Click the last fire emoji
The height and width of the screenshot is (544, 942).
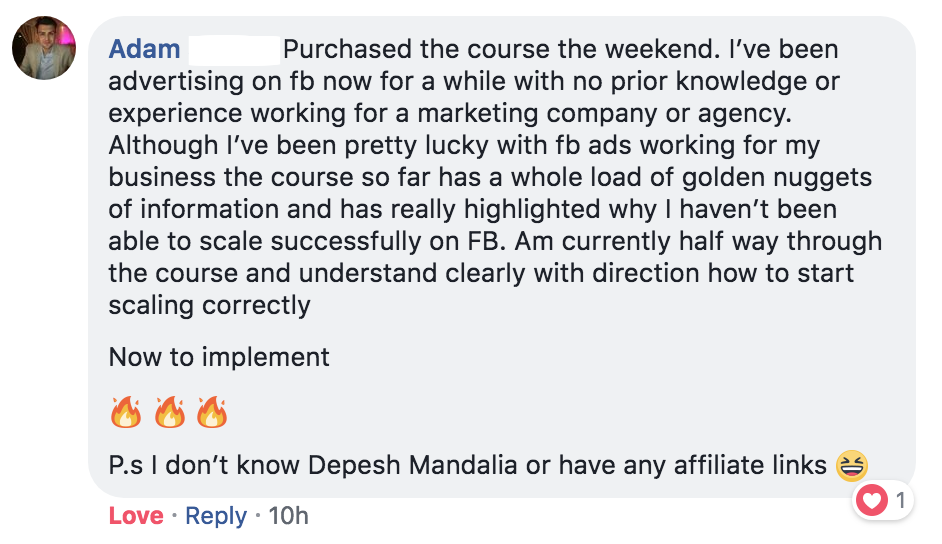coord(212,412)
